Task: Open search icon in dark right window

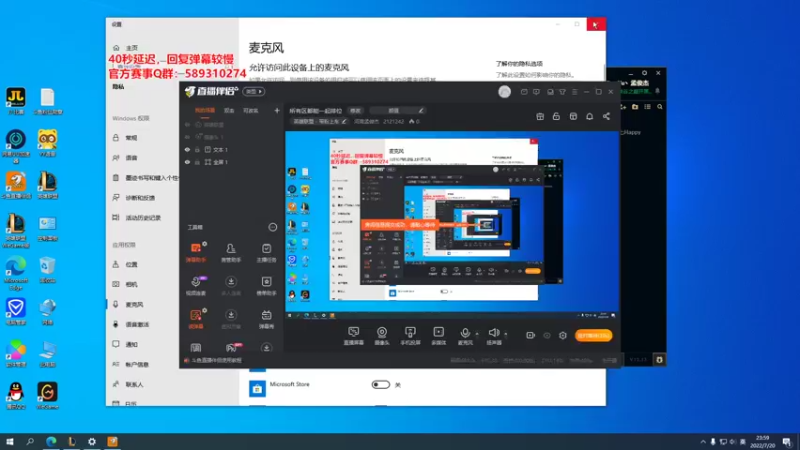Action: coord(660,107)
